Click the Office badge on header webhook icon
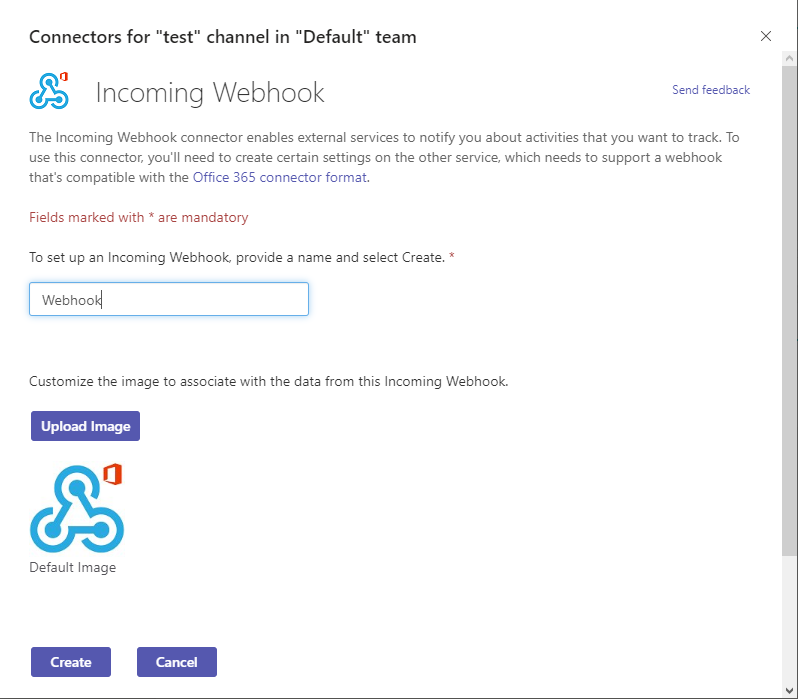 [x=64, y=77]
